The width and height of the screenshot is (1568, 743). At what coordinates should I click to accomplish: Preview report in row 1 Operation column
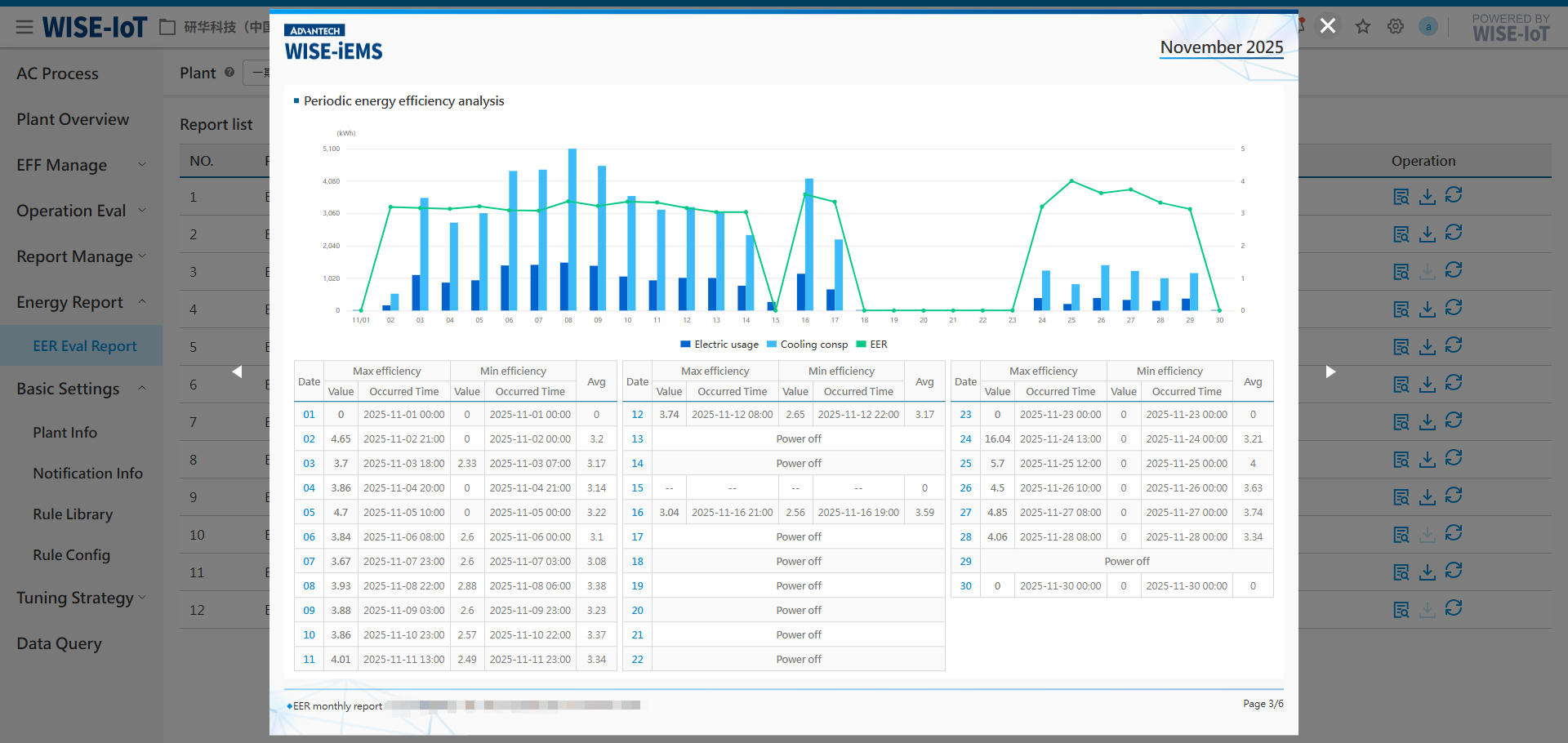tap(1401, 197)
